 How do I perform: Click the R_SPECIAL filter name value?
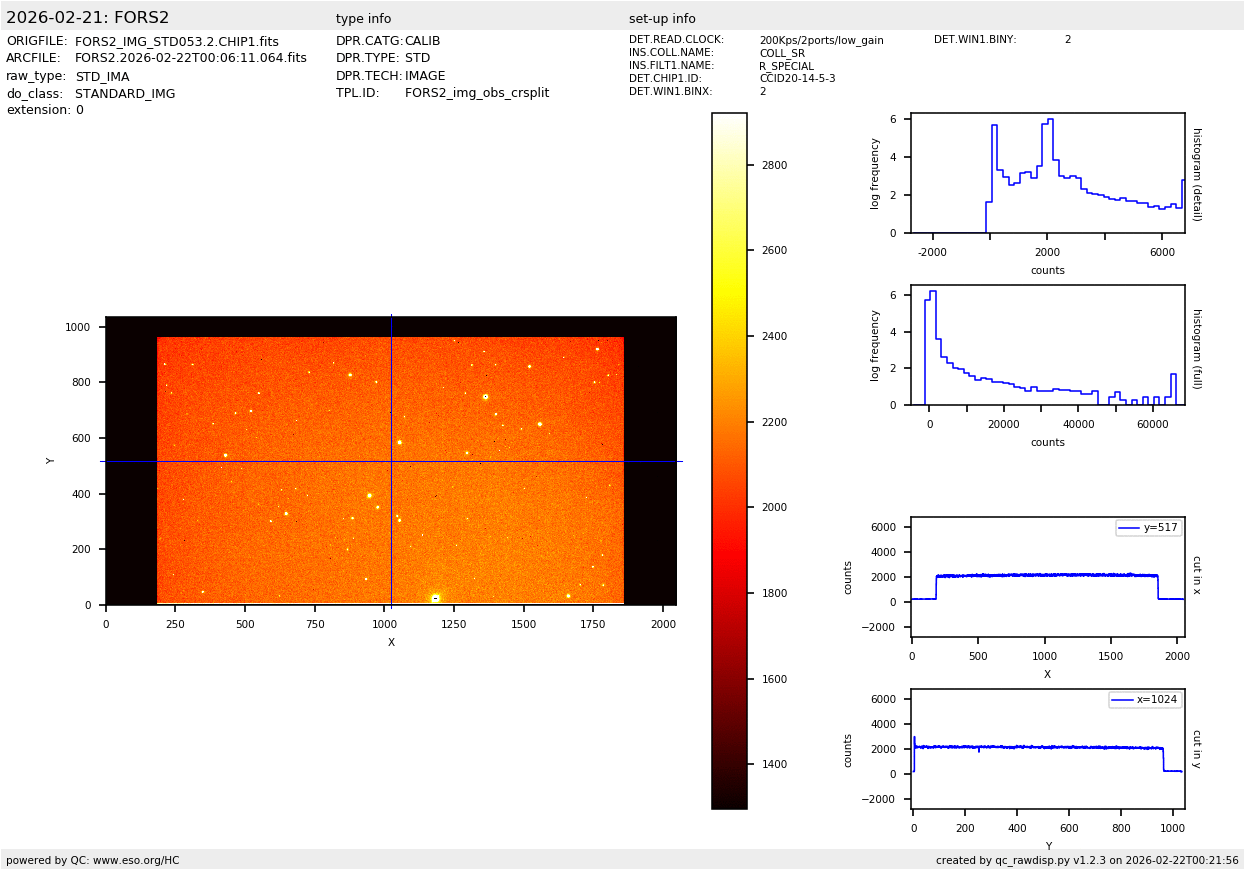point(786,66)
